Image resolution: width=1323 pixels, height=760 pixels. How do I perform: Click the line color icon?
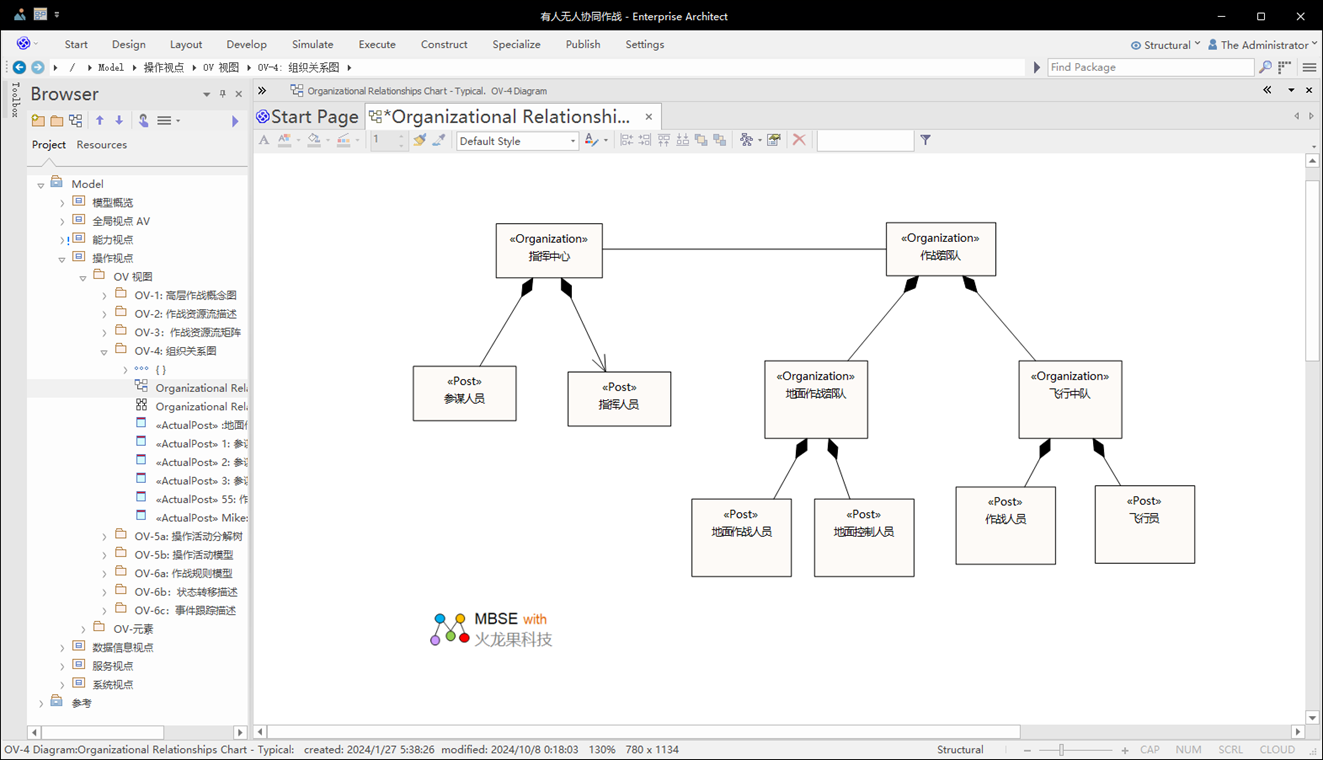click(344, 140)
